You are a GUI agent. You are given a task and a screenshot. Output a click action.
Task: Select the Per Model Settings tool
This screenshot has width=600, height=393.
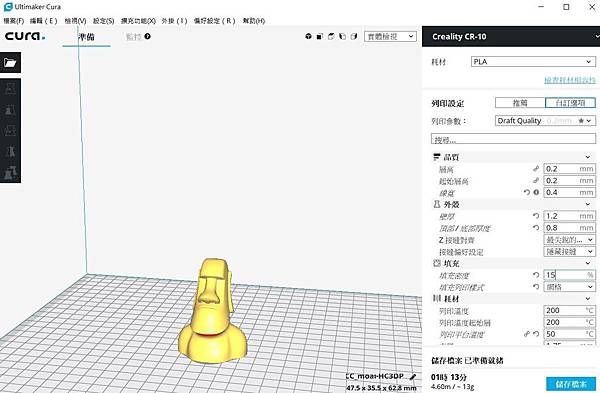10,173
